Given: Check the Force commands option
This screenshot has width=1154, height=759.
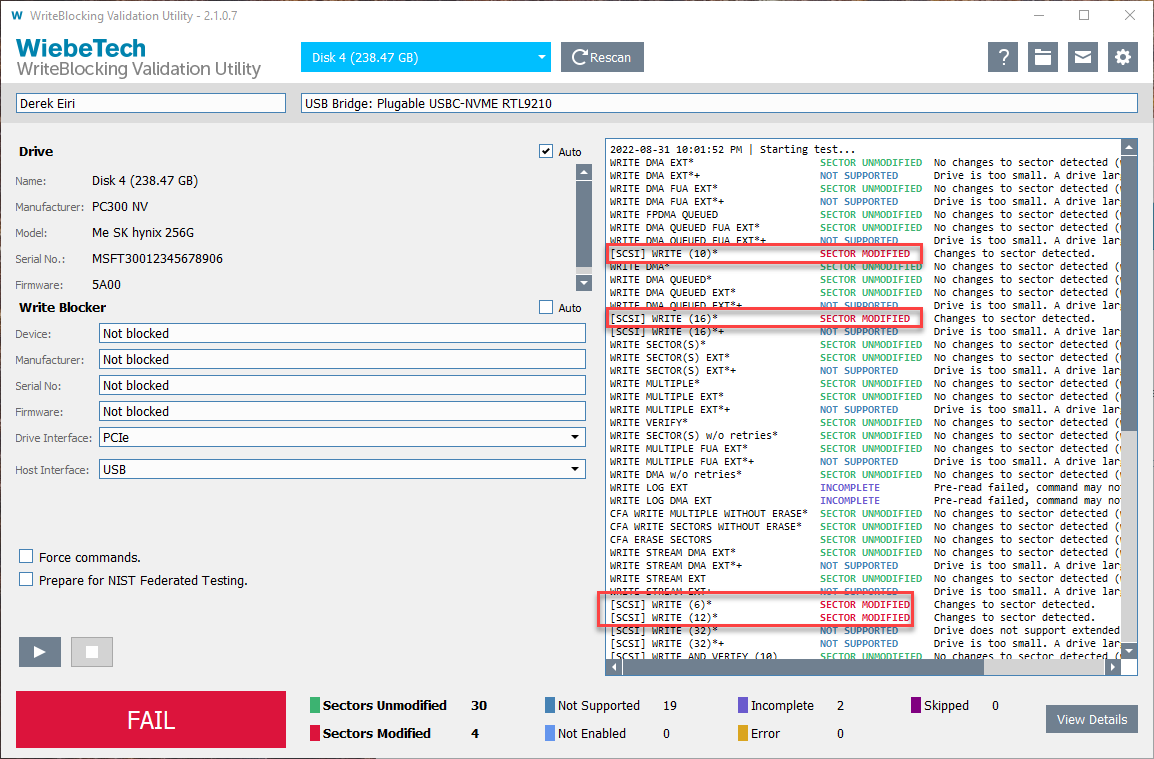Looking at the screenshot, I should [27, 557].
